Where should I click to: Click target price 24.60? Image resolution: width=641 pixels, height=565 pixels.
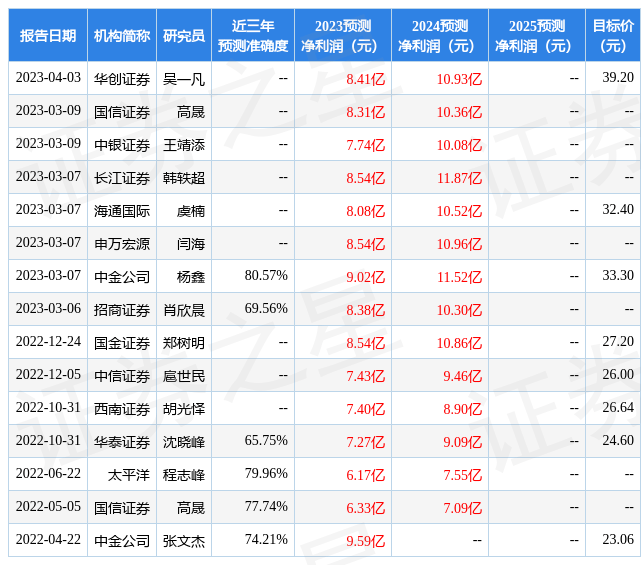(618, 441)
